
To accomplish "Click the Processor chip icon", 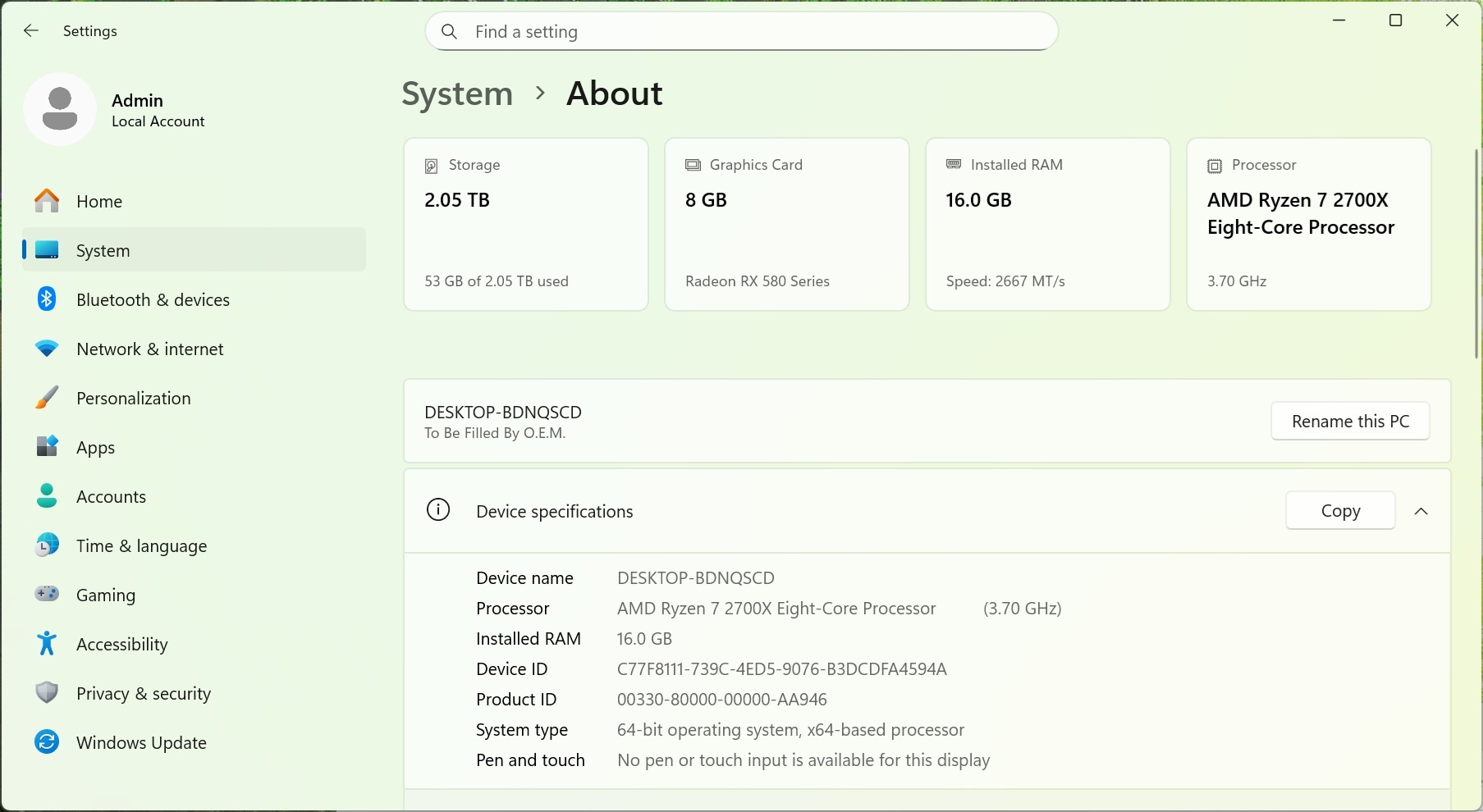I will tap(1215, 166).
